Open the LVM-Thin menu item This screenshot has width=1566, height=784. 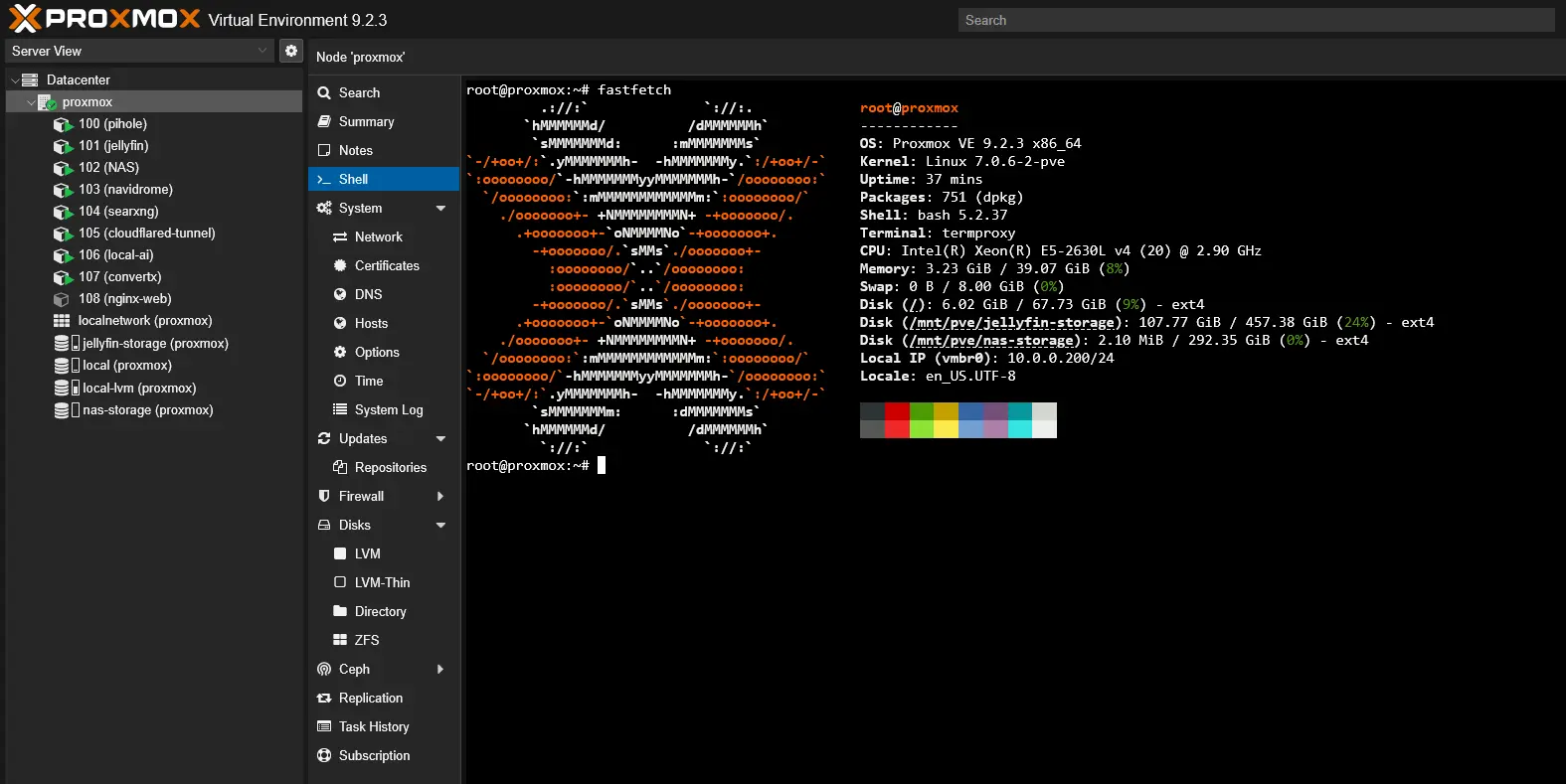(384, 582)
